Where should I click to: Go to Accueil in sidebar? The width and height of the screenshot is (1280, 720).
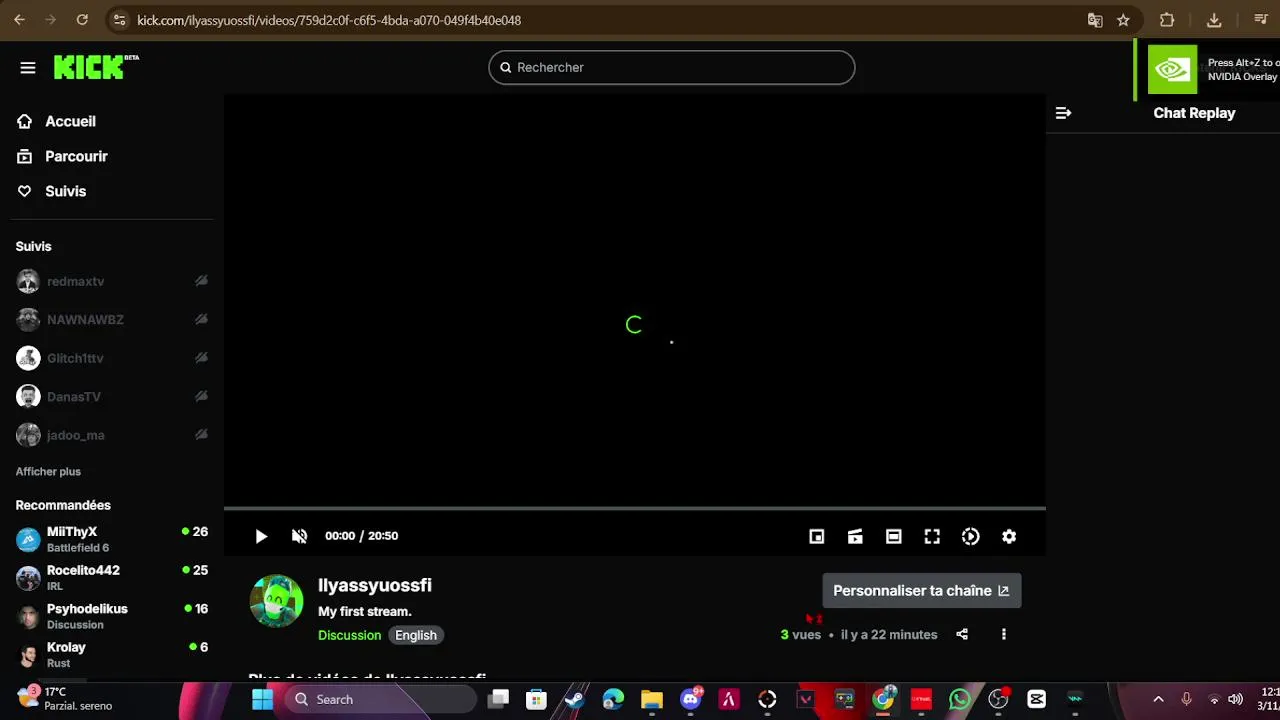pos(57,121)
